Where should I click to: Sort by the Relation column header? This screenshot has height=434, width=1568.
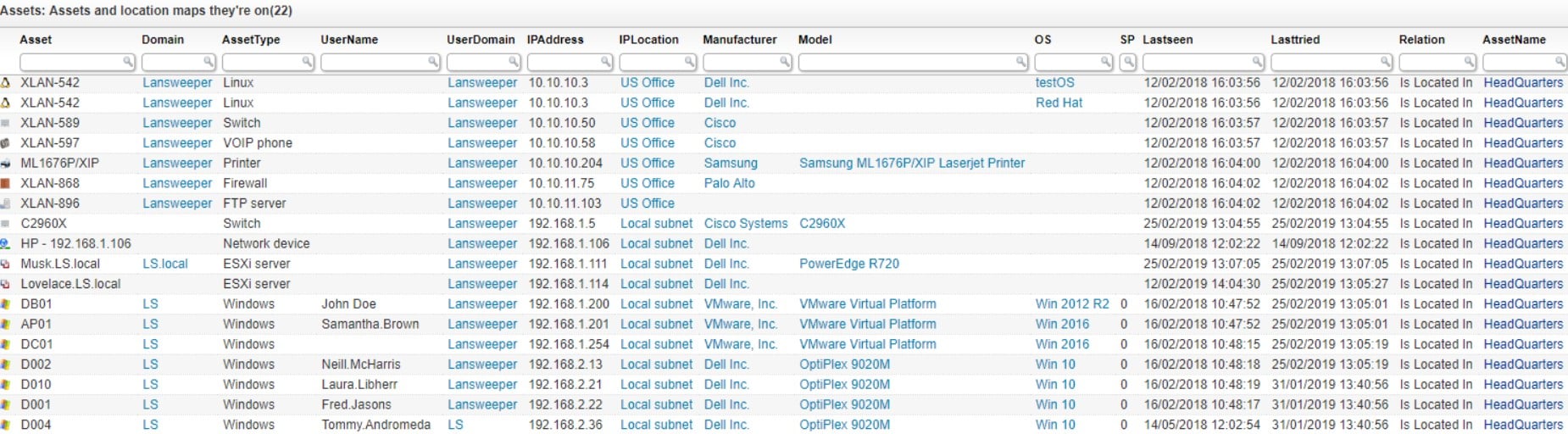[1422, 40]
